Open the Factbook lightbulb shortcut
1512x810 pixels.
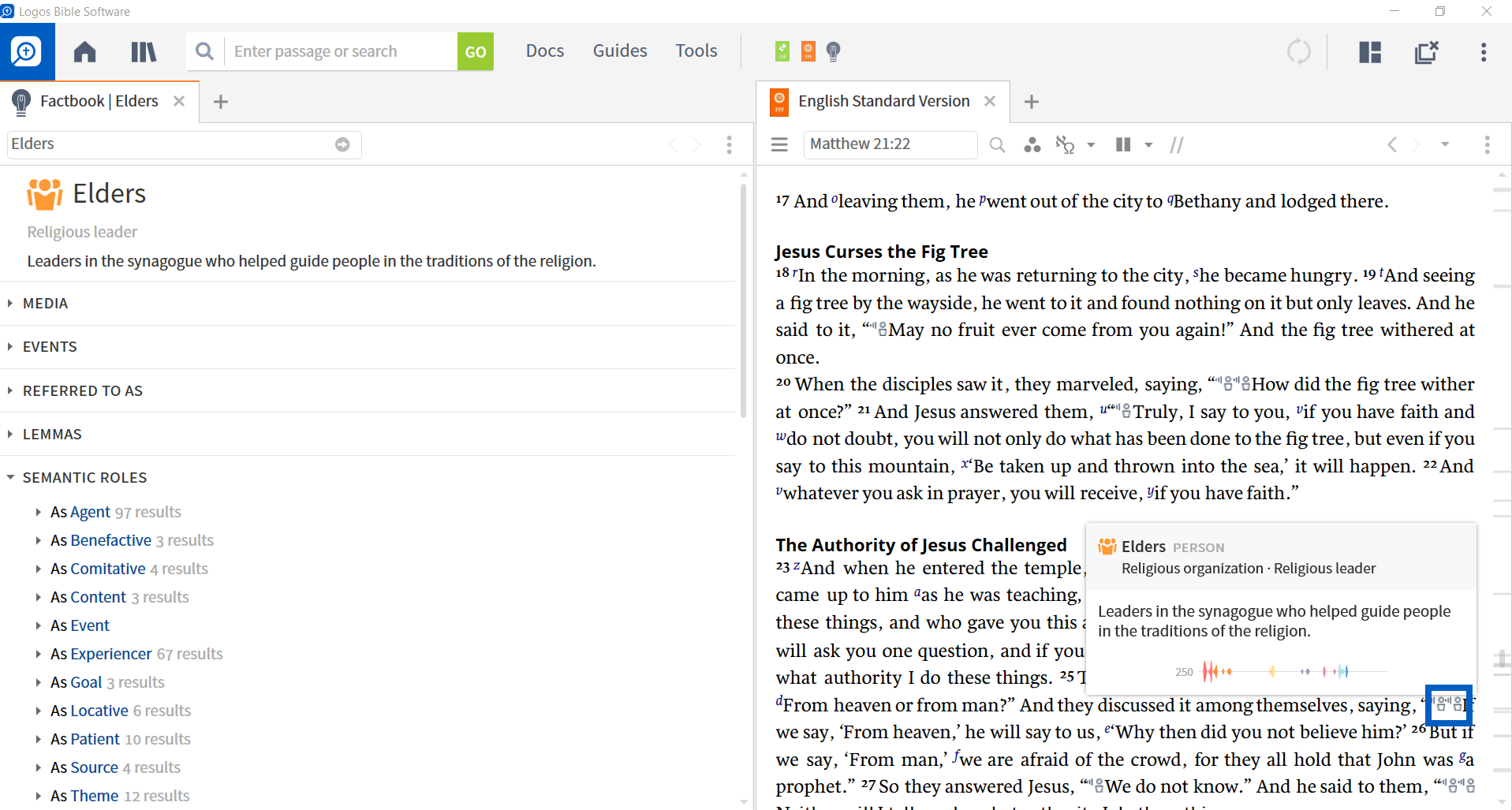[833, 51]
